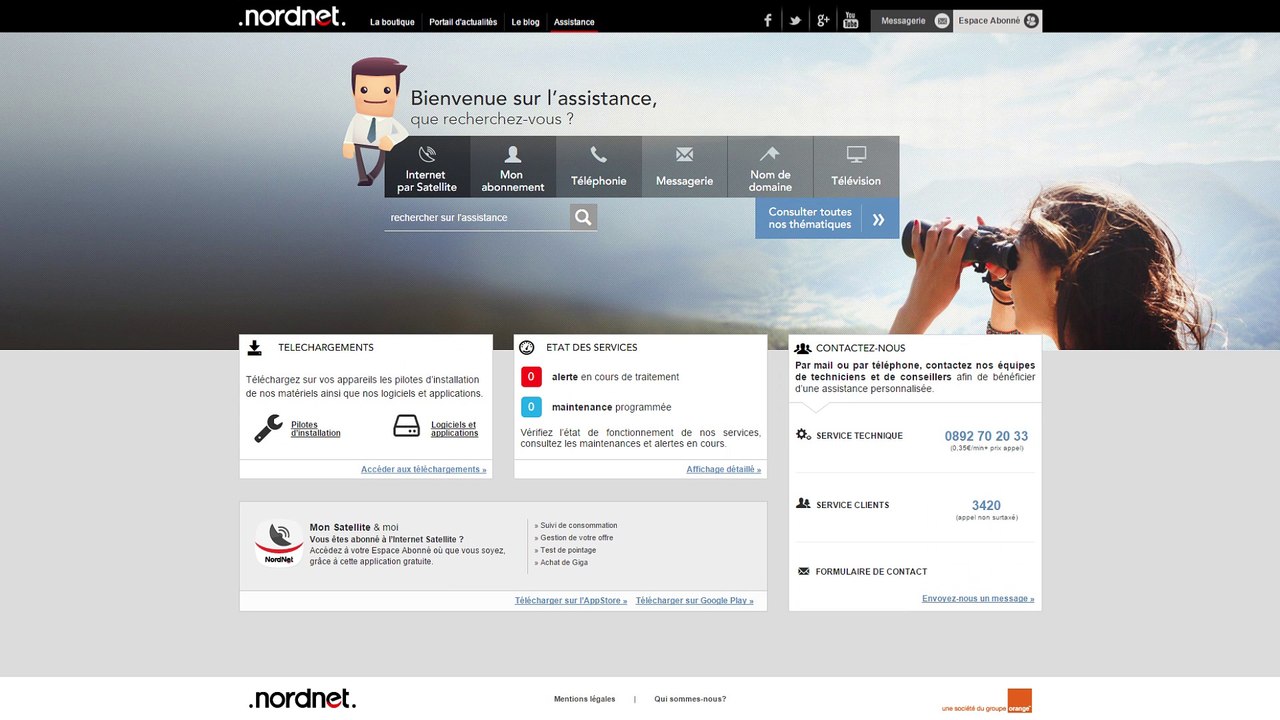The image size is (1280, 720).
Task: Open the Assistance menu item
Action: pos(574,22)
